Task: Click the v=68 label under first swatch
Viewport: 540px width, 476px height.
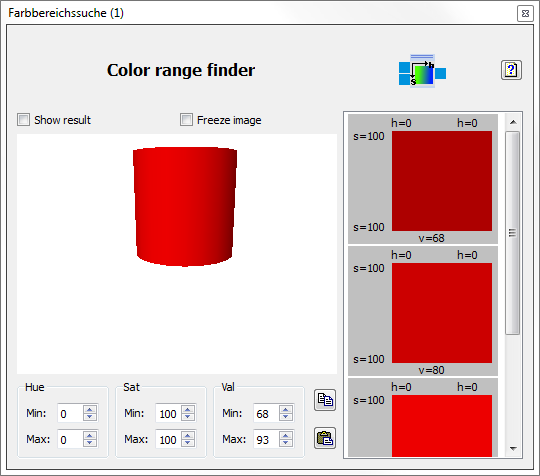Action: coord(431,238)
